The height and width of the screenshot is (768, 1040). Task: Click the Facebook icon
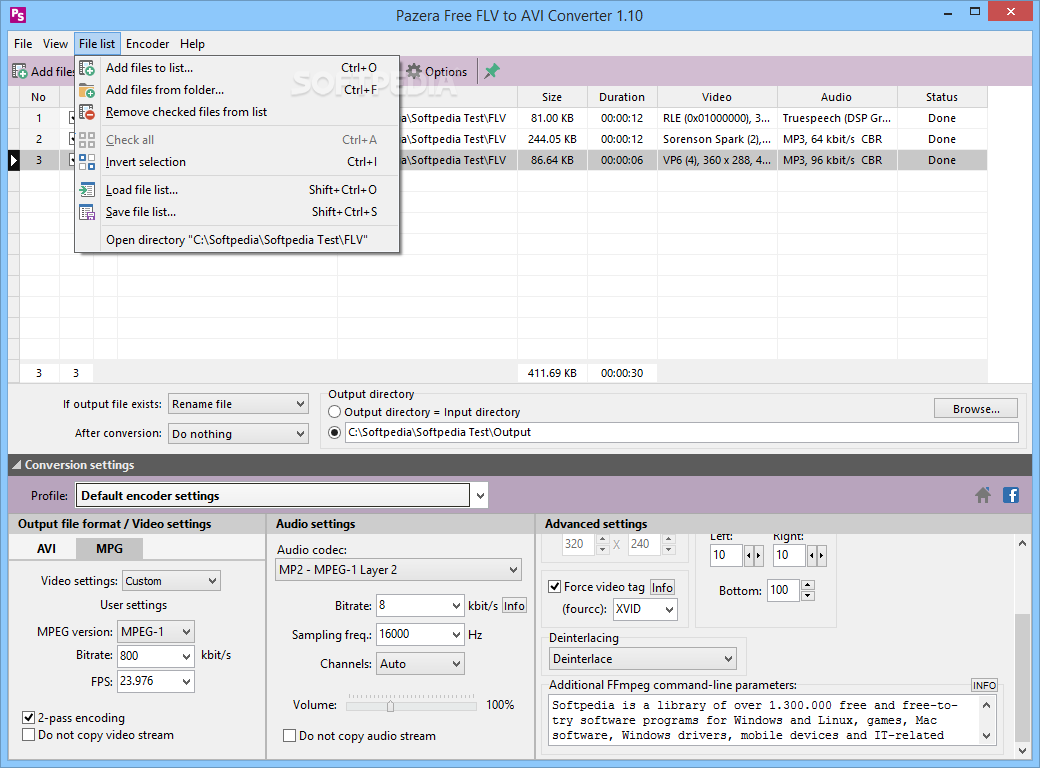tap(1011, 495)
